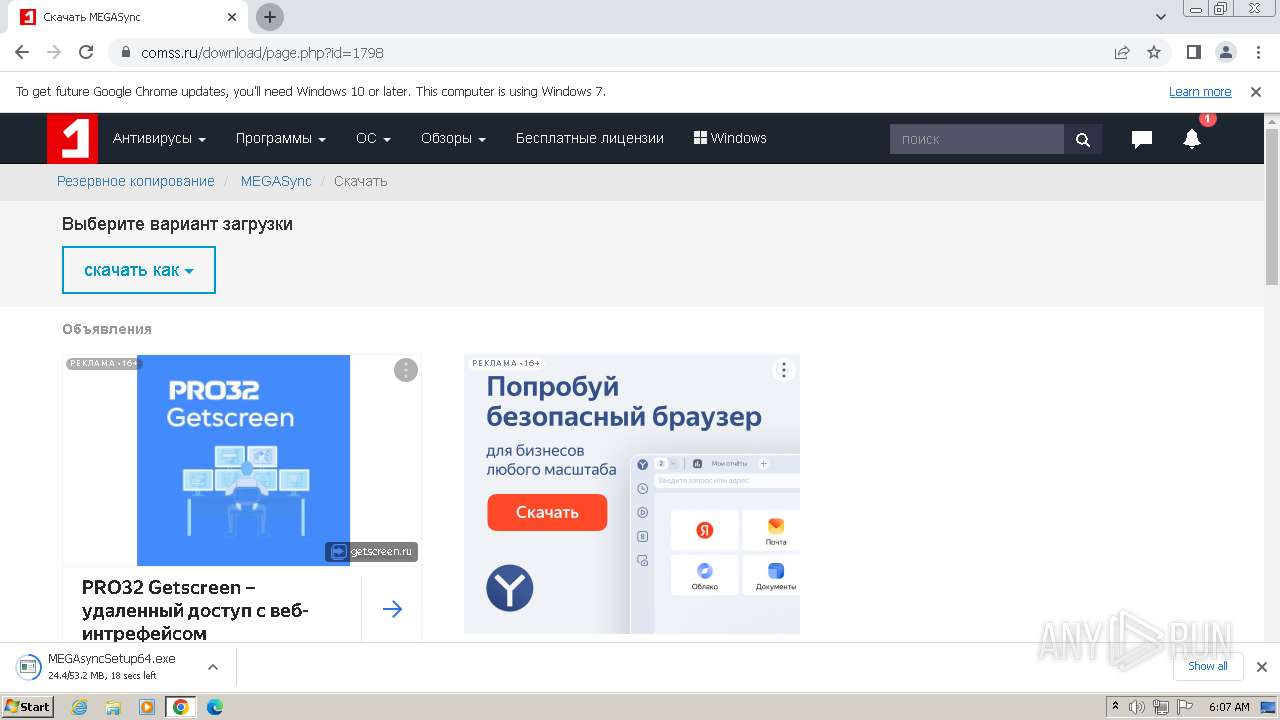
Task: Click the magnifier search button
Action: pos(1083,139)
